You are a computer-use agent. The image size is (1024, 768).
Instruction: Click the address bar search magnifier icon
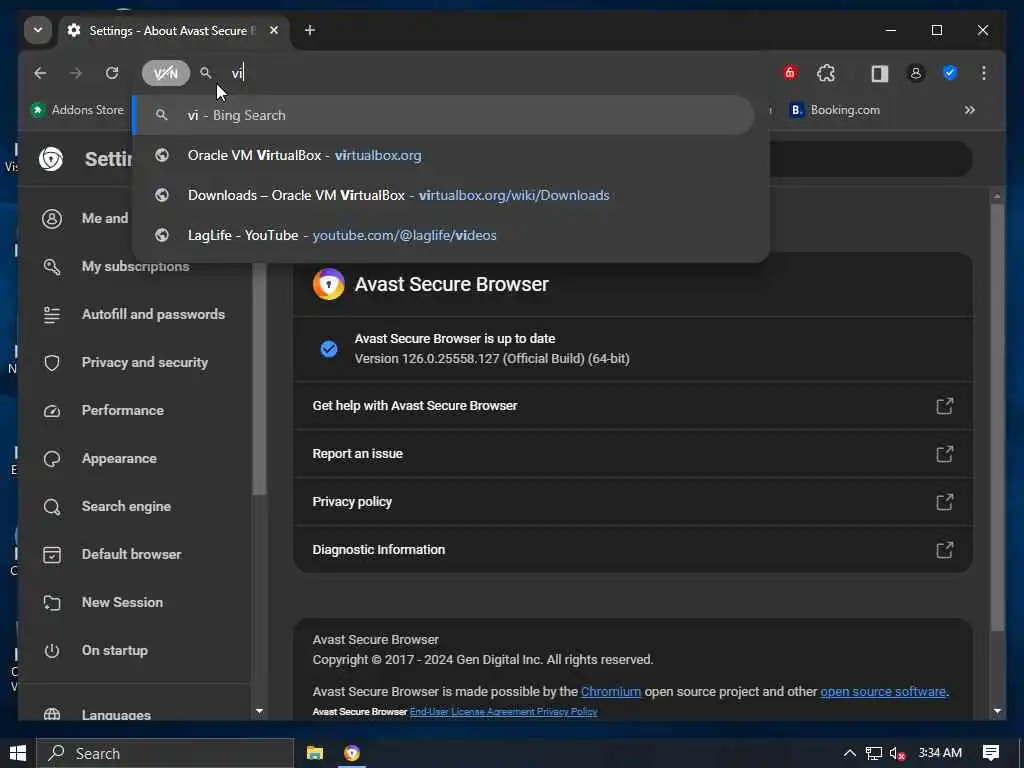coord(206,73)
